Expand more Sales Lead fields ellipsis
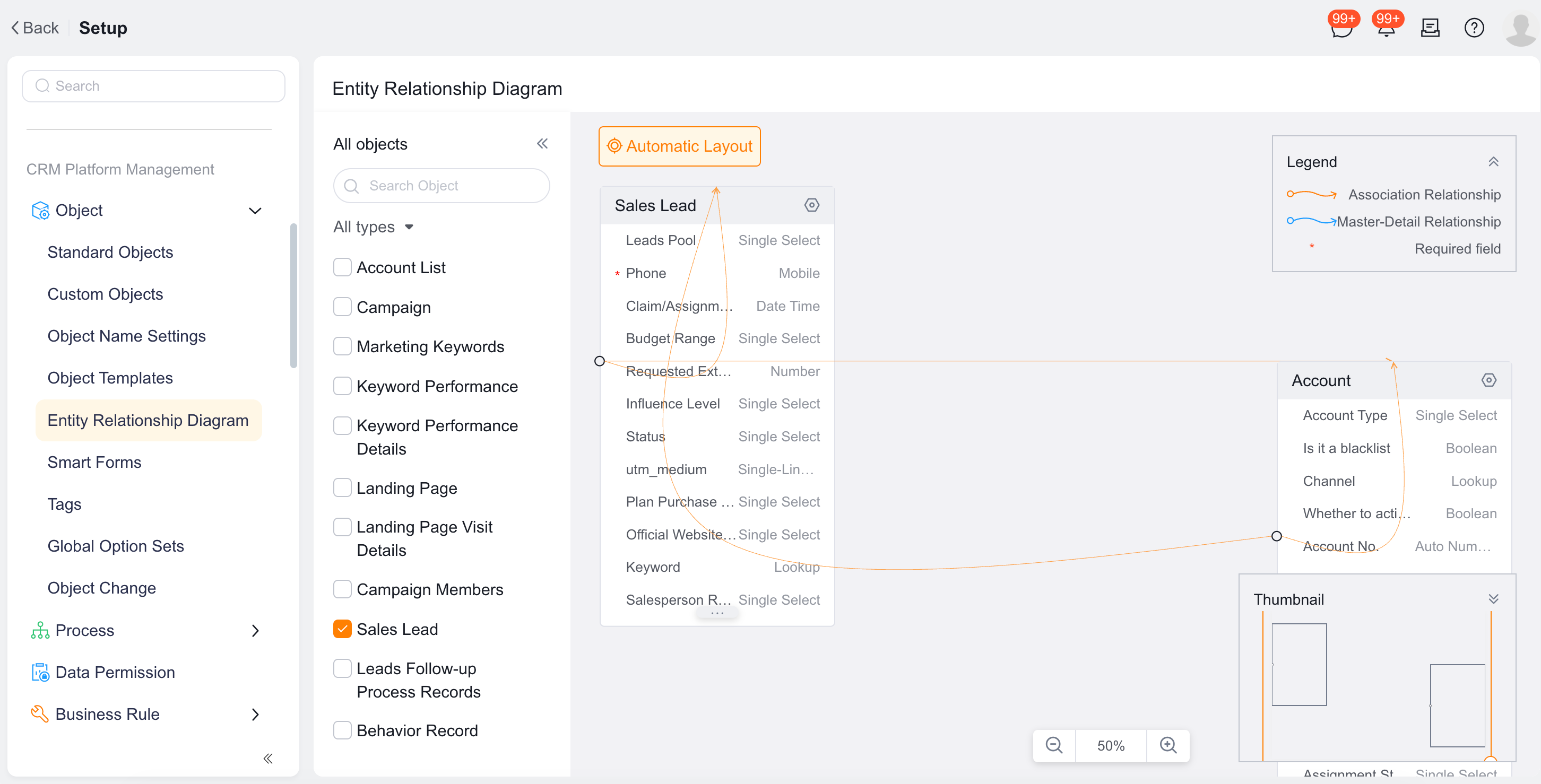This screenshot has width=1541, height=784. (x=717, y=614)
